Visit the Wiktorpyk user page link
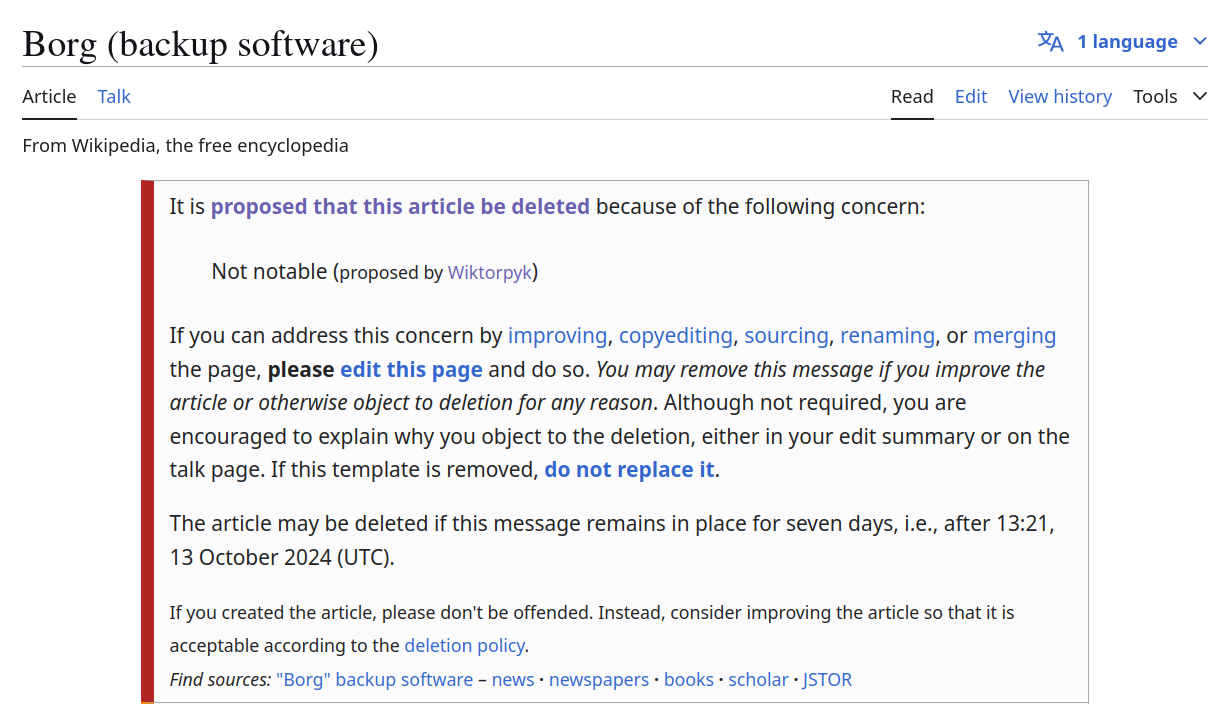Image resolution: width=1222 pixels, height=704 pixels. pyautogui.click(x=490, y=272)
